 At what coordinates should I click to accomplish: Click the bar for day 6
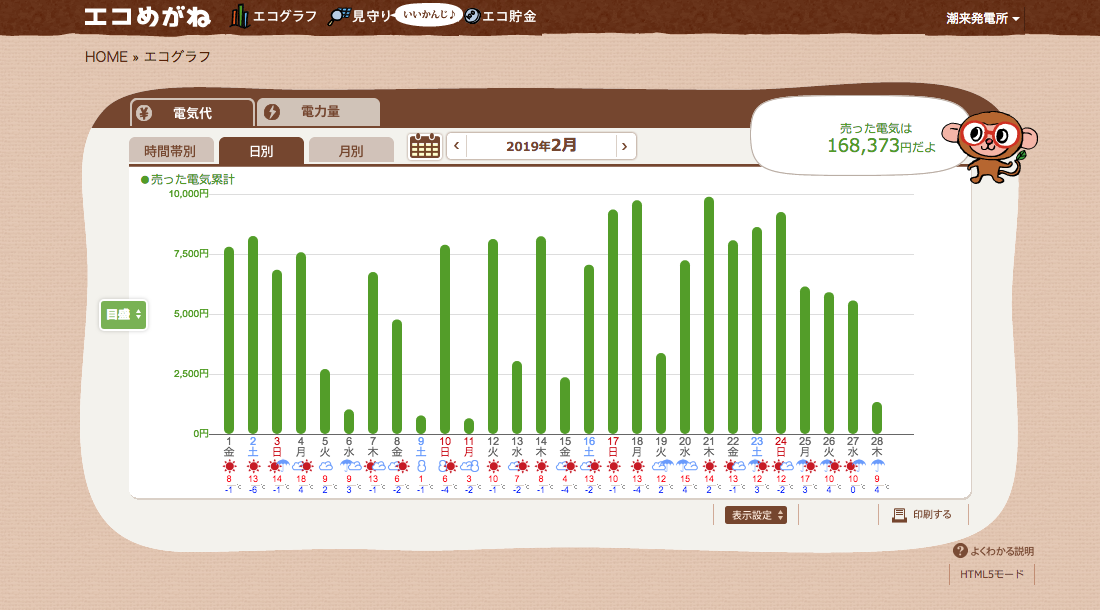pyautogui.click(x=349, y=422)
